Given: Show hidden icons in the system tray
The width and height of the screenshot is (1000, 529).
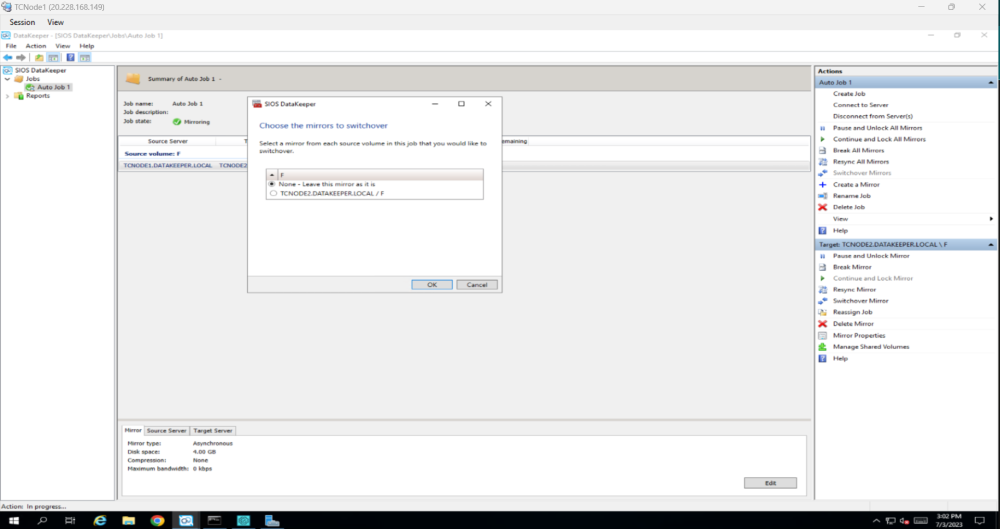Looking at the screenshot, I should pyautogui.click(x=876, y=521).
